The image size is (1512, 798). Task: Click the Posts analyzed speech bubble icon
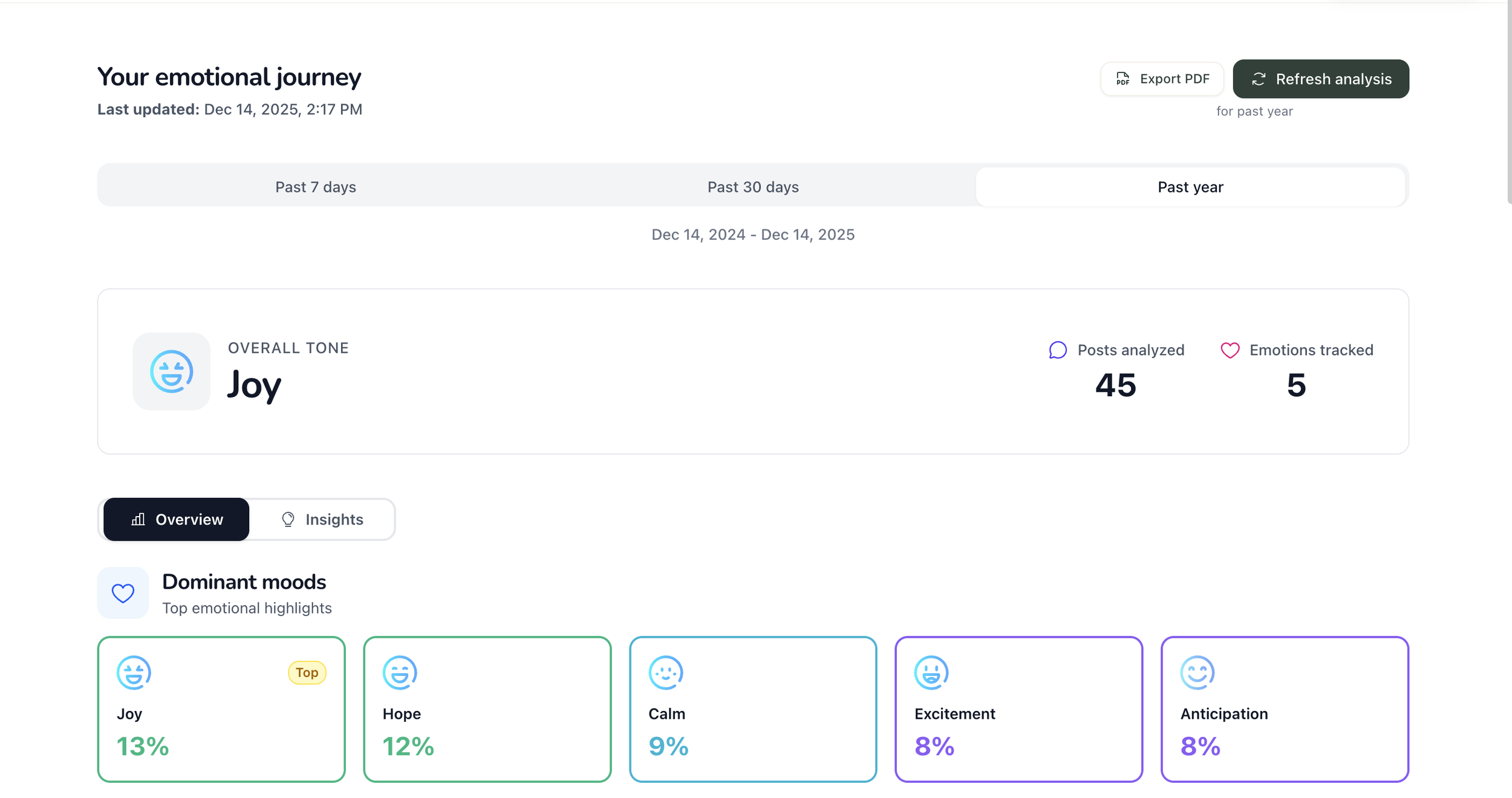coord(1057,350)
